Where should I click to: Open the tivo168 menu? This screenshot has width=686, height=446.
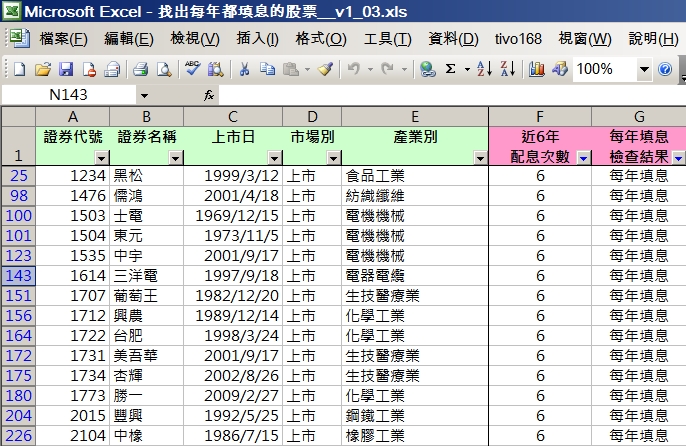pyautogui.click(x=518, y=39)
